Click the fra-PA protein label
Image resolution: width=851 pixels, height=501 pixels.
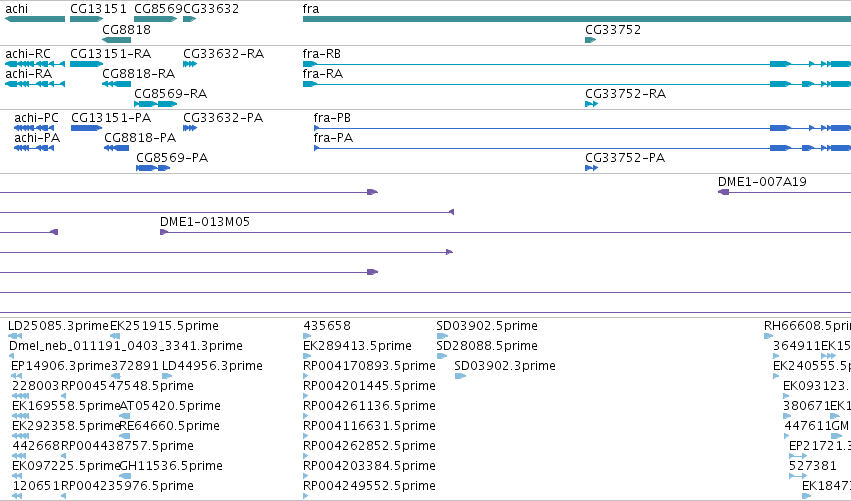coord(333,138)
